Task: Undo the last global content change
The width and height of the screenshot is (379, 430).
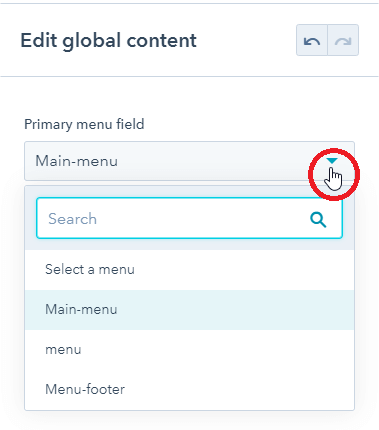Action: coord(312,40)
